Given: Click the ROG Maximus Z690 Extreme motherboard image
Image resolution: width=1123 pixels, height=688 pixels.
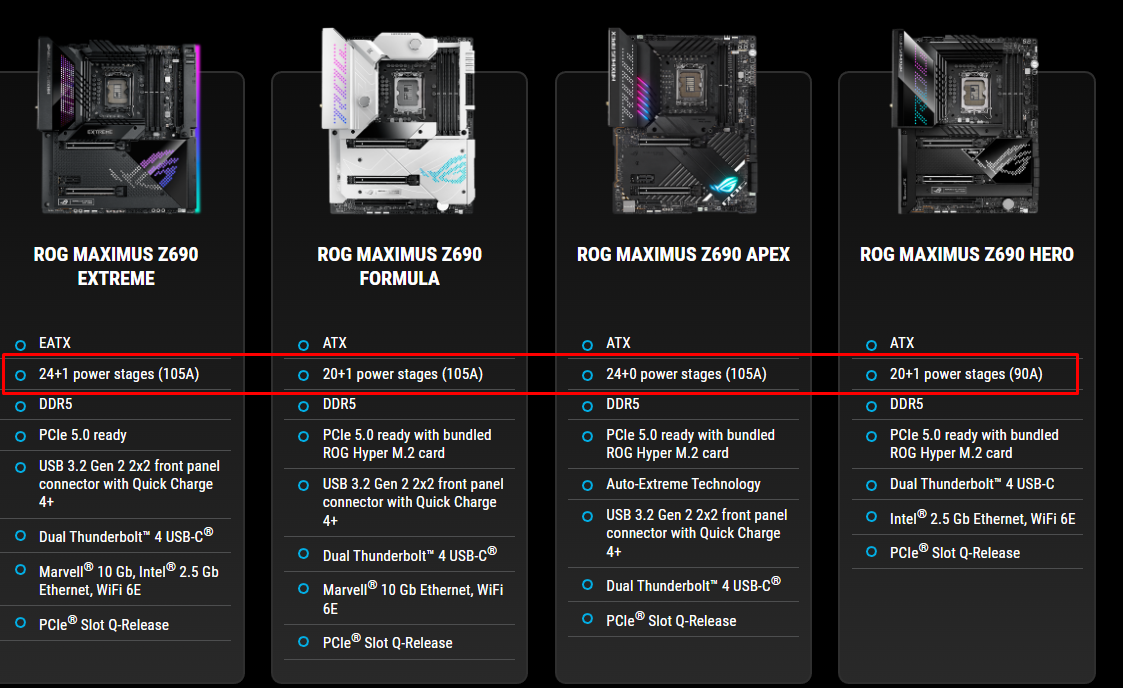Looking at the screenshot, I should [x=118, y=125].
